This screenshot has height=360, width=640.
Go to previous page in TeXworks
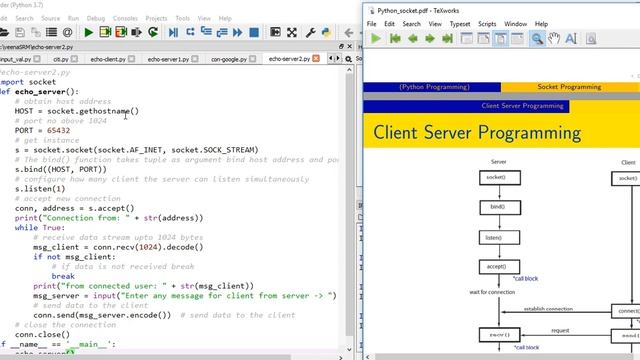point(413,39)
